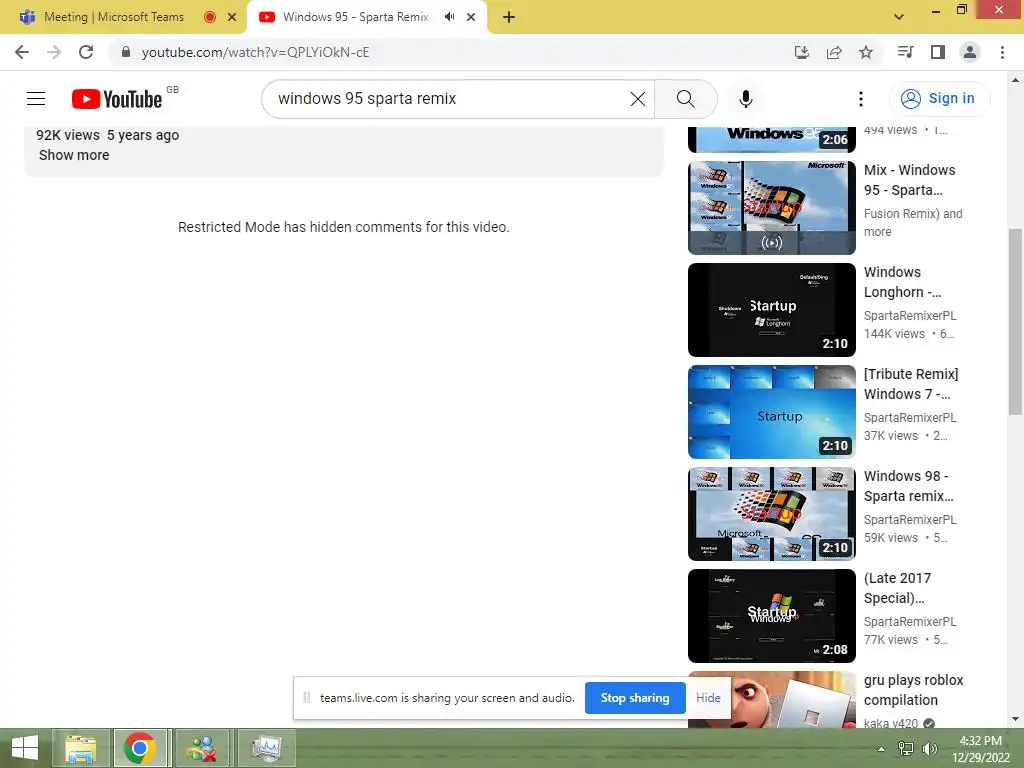Close the Windows 95 Sparta Remix tab
Screen dimensions: 1024x768
click(x=471, y=17)
